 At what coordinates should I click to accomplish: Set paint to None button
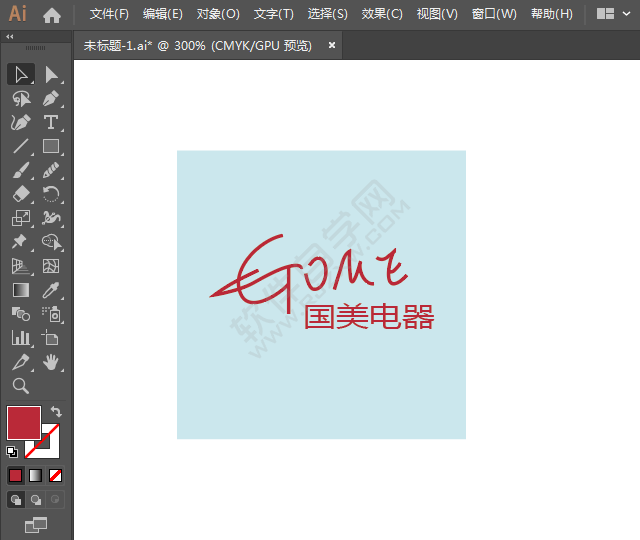56,476
